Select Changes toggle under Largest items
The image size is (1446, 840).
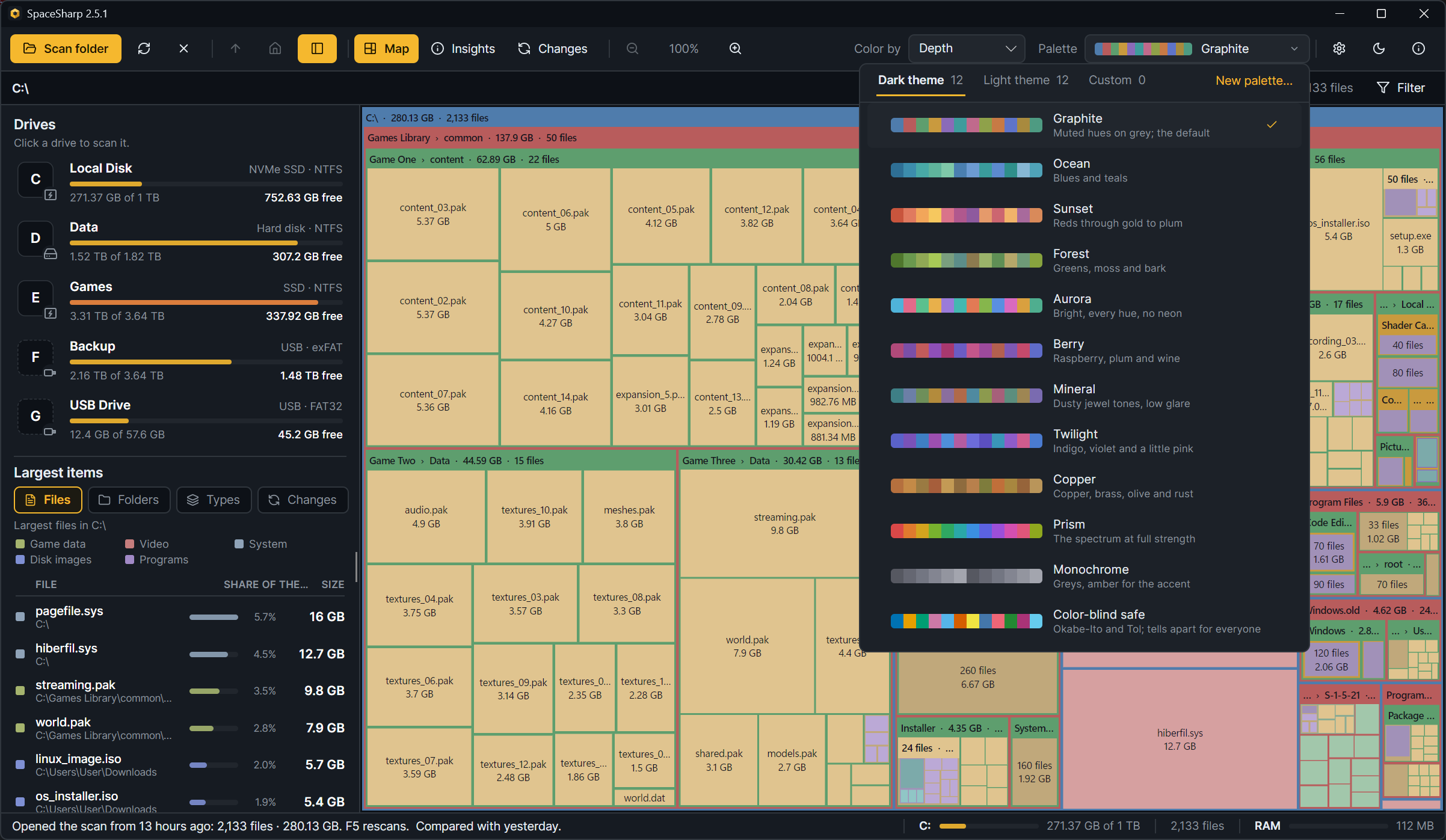pyautogui.click(x=303, y=500)
